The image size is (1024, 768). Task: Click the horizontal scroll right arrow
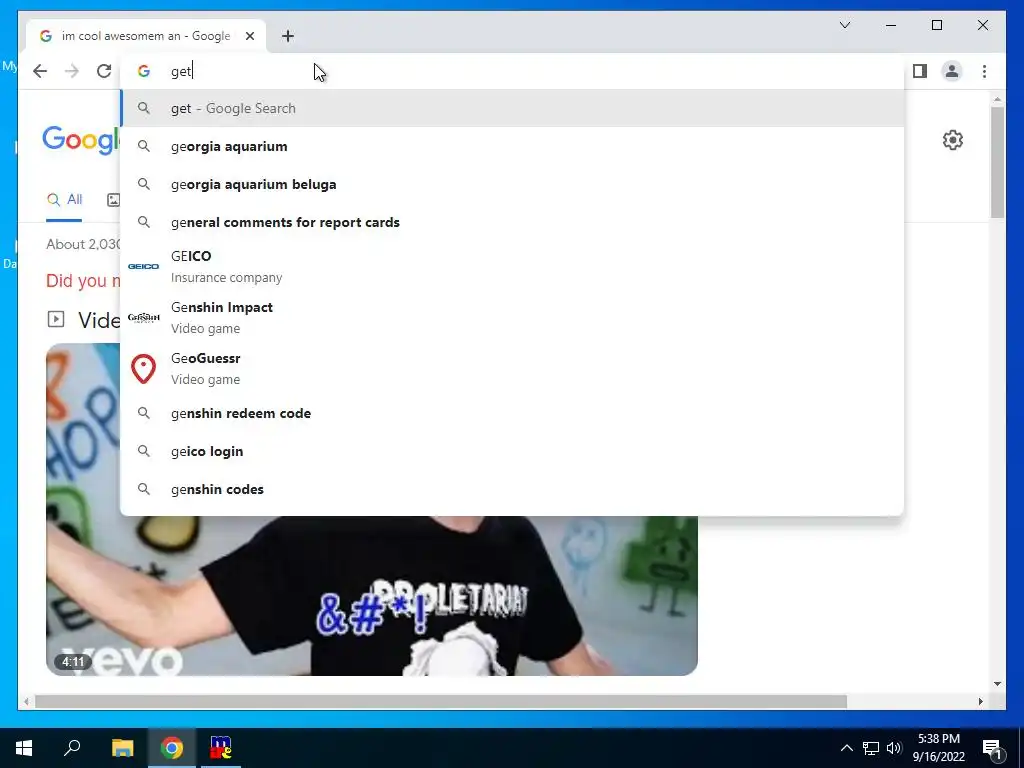pyautogui.click(x=980, y=702)
